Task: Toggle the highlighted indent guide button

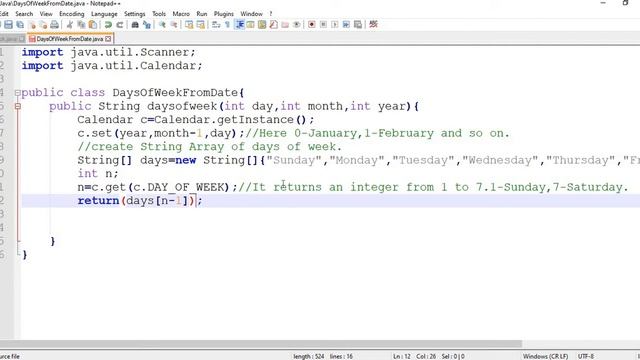Action: coord(240,24)
